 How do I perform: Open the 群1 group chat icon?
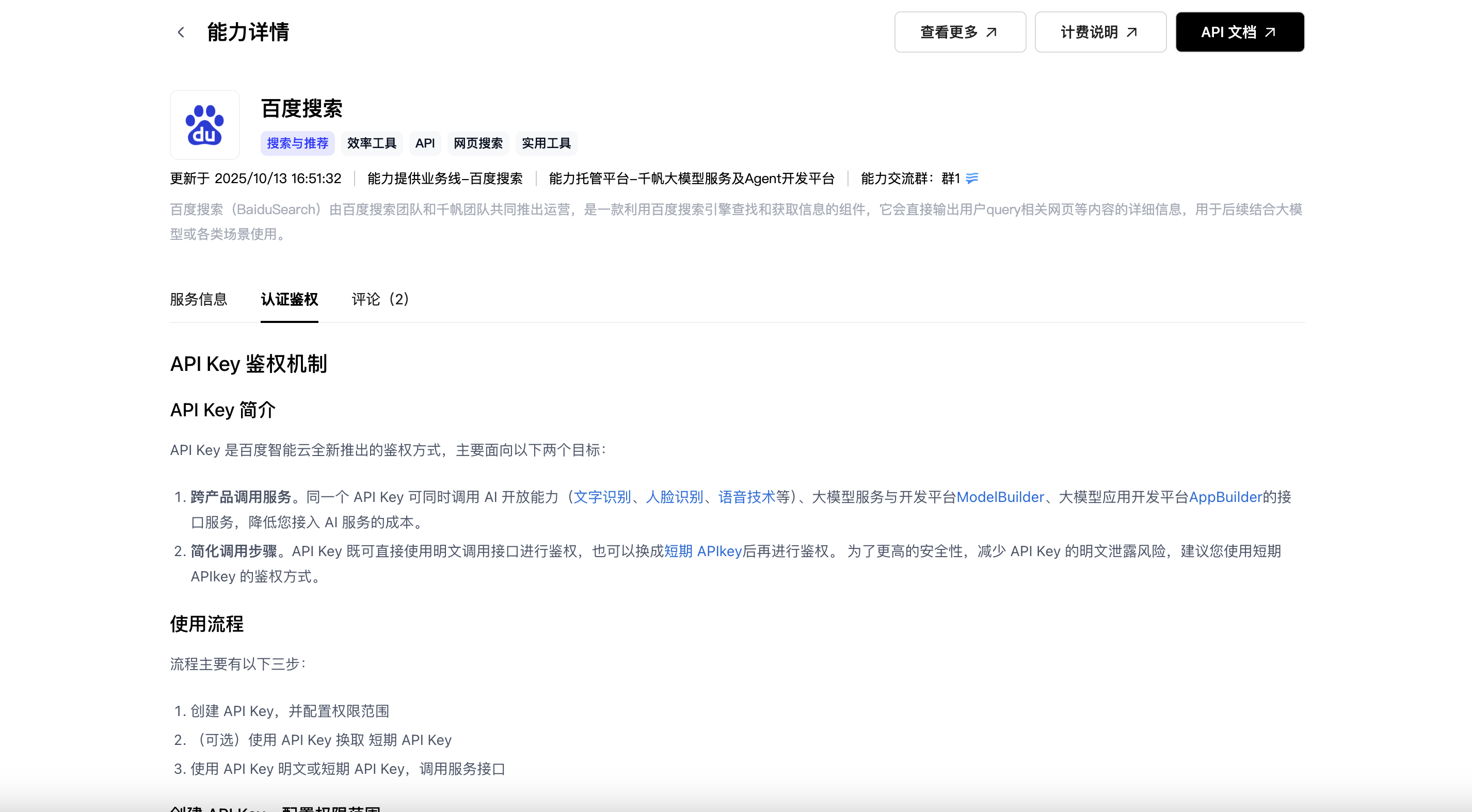[x=972, y=178]
